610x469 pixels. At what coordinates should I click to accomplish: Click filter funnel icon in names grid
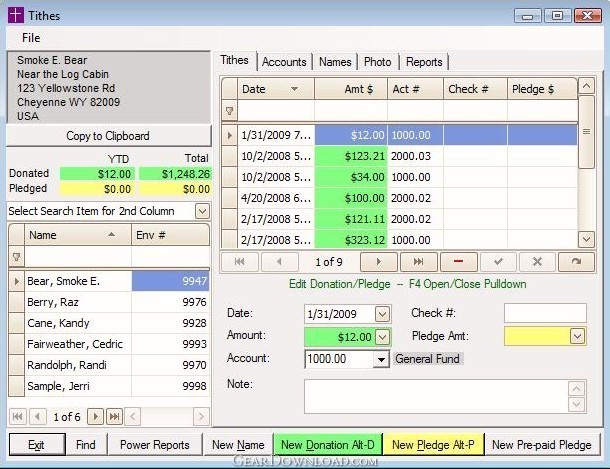coord(16,257)
